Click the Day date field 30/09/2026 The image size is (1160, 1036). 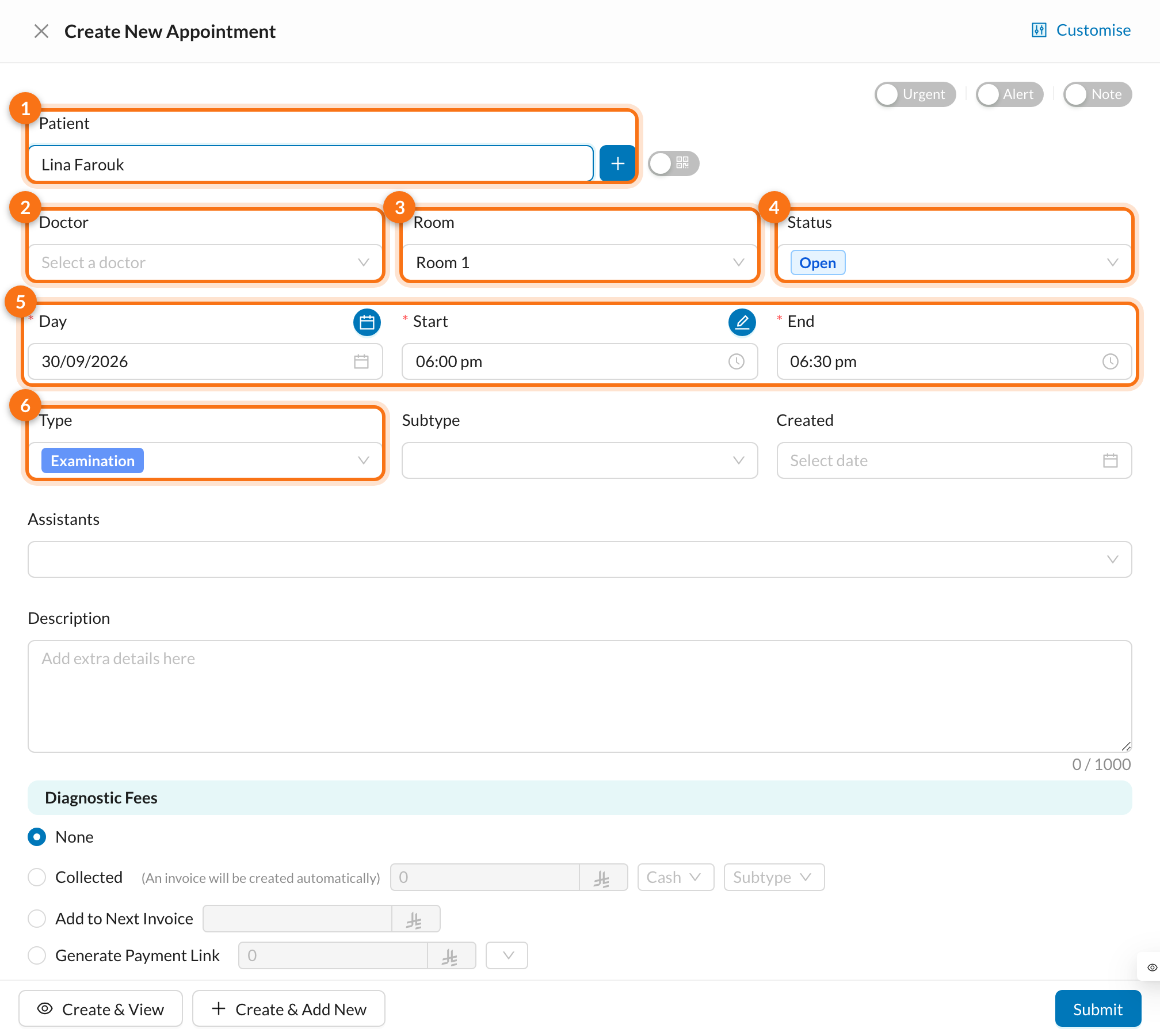[205, 361]
